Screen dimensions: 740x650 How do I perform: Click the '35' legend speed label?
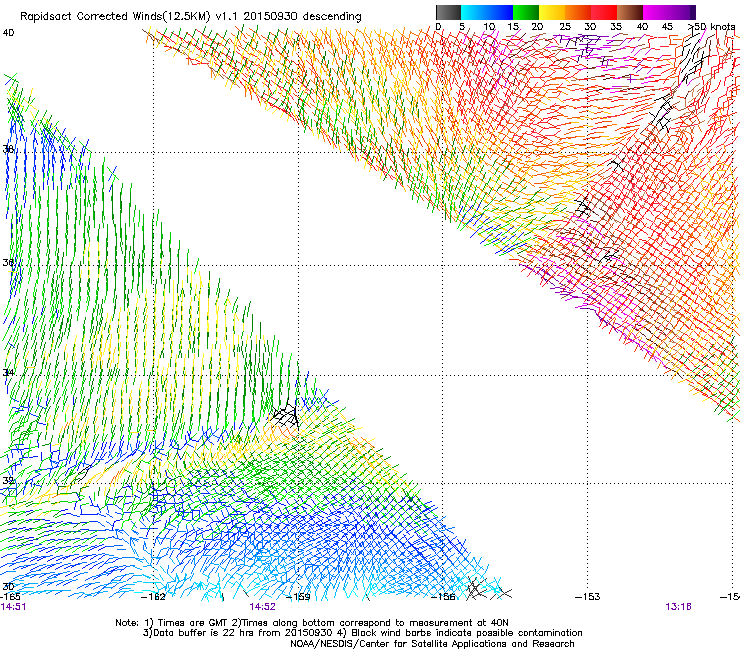(x=616, y=27)
